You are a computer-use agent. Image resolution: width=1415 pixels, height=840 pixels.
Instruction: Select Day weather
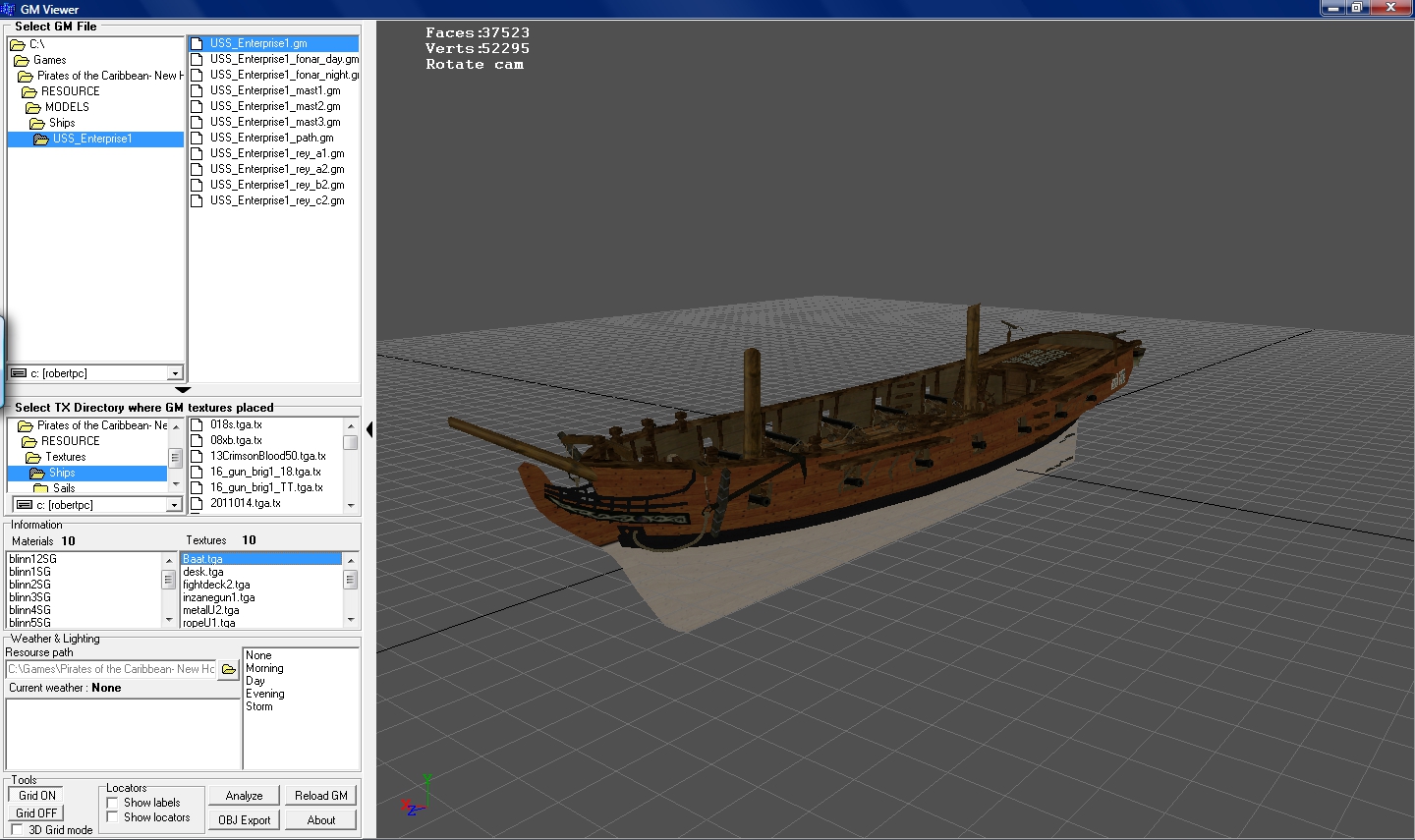click(255, 681)
